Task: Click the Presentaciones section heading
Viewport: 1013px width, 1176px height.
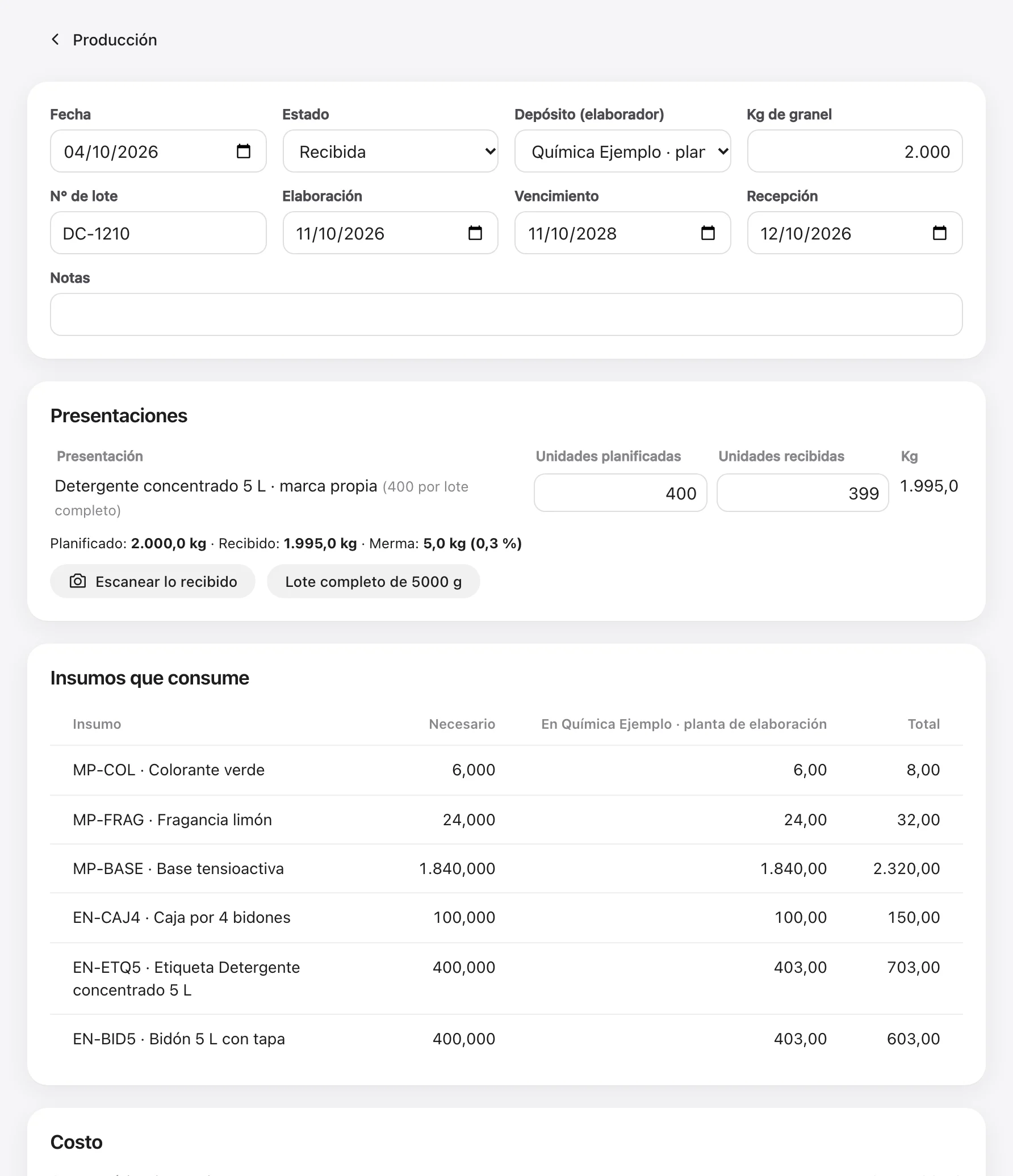Action: 119,415
